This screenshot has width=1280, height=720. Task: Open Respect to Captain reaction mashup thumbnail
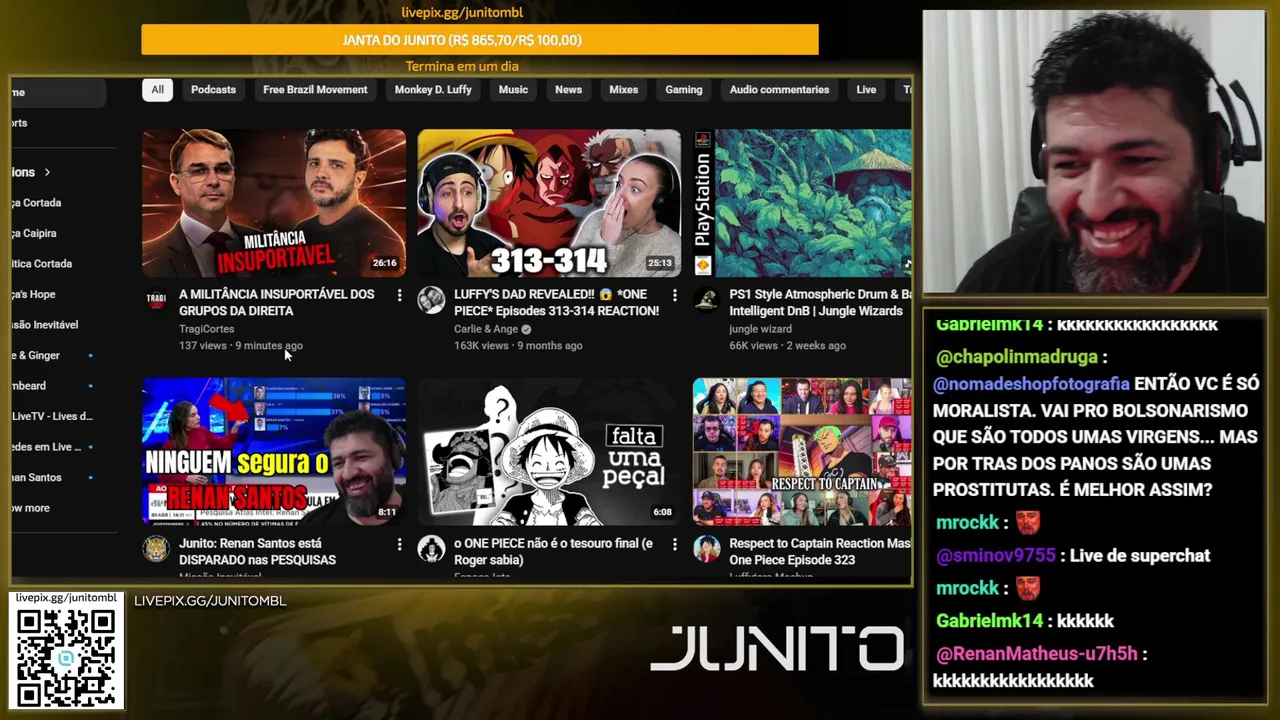point(802,452)
